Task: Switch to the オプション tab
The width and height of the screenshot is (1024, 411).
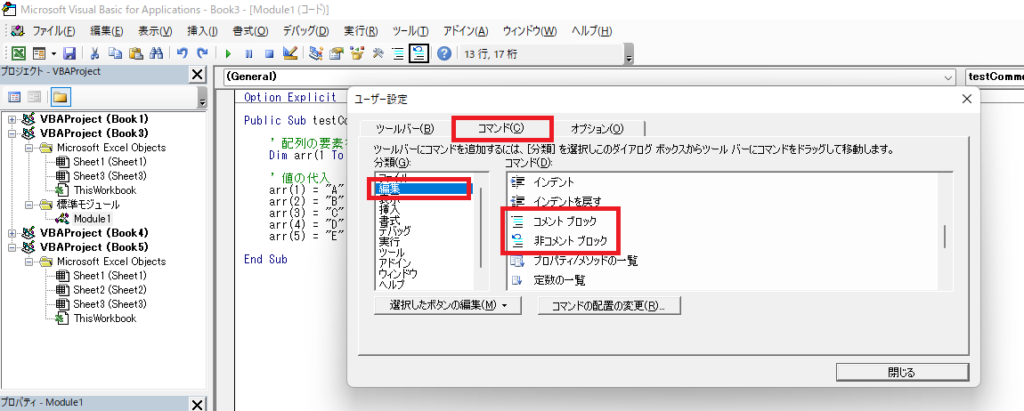Action: click(596, 129)
